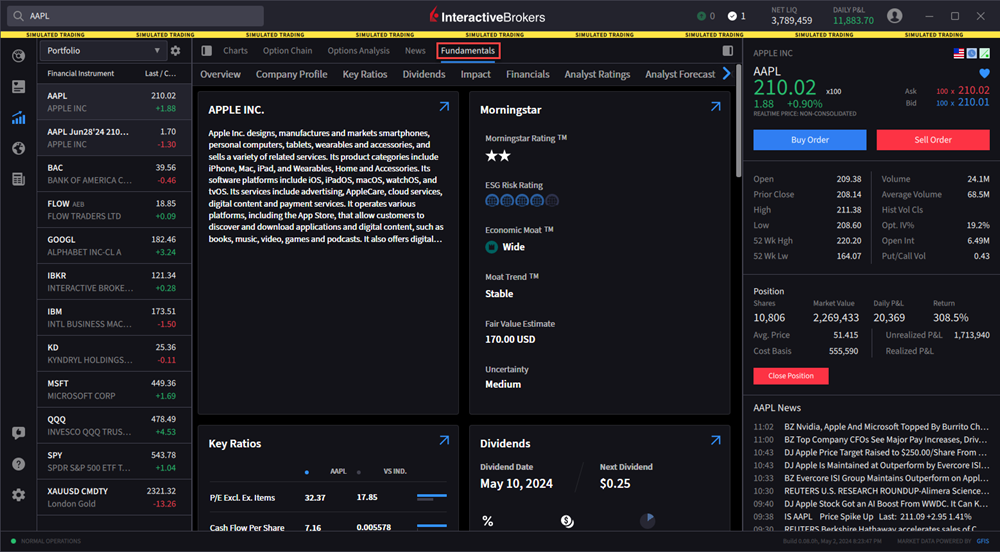Click the magnifier search icon
The width and height of the screenshot is (1000, 552).
coord(18,16)
